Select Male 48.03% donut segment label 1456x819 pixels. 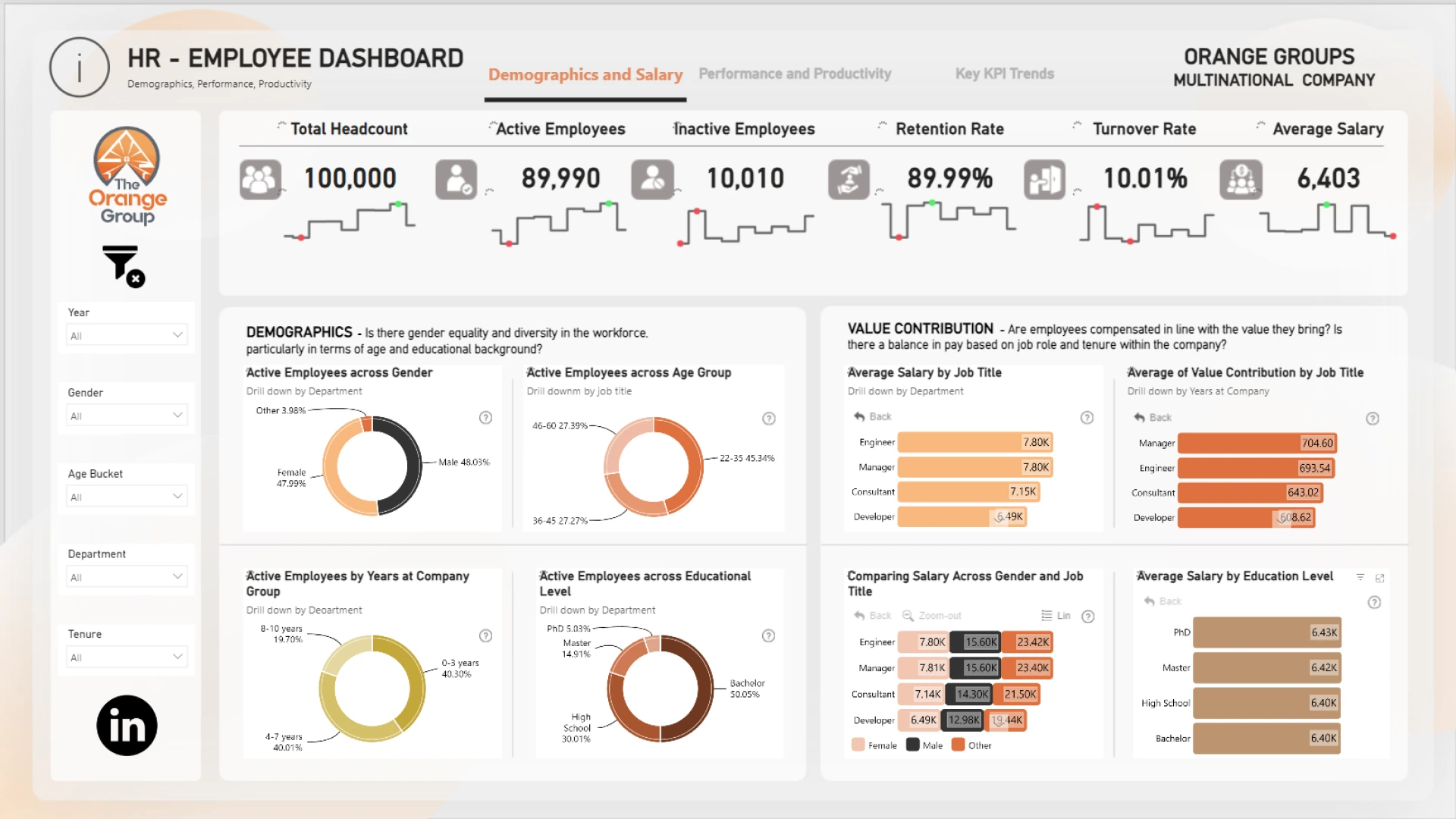[x=464, y=462]
